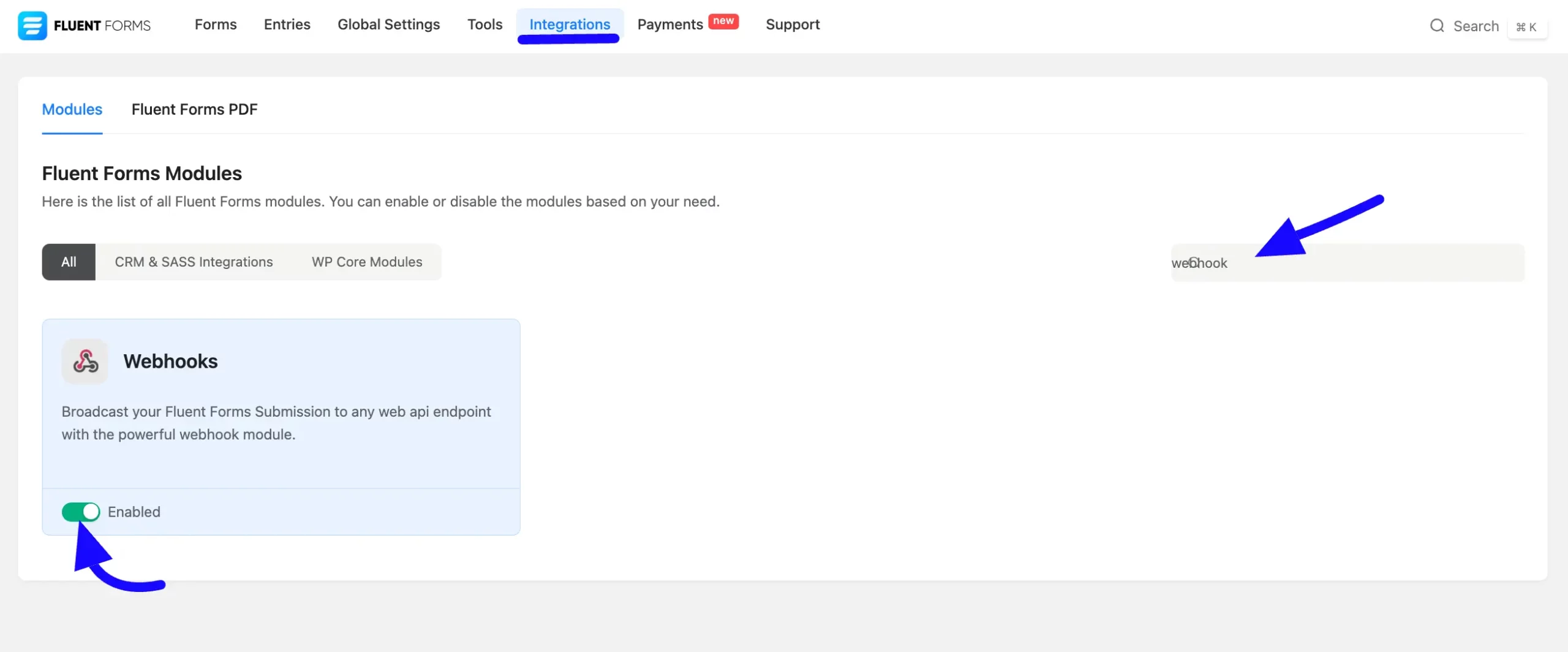Click the module search field with webhook
Viewport: 1568px width, 652px height.
coord(1347,263)
